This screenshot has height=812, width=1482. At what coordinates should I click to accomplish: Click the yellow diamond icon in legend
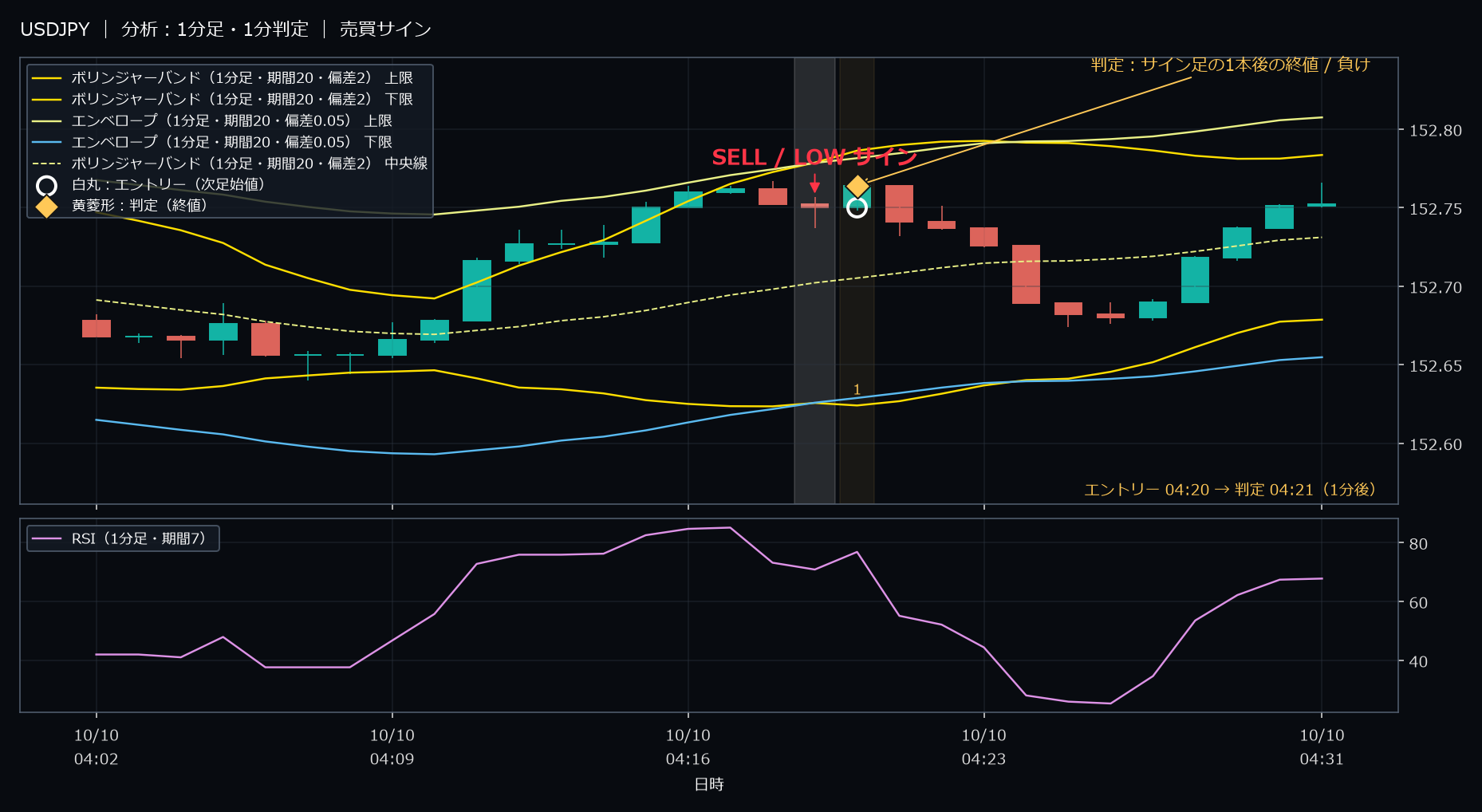[47, 207]
